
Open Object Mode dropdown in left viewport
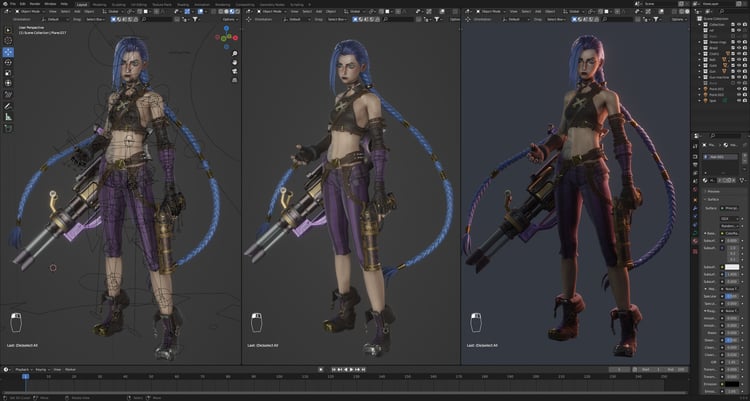30,11
